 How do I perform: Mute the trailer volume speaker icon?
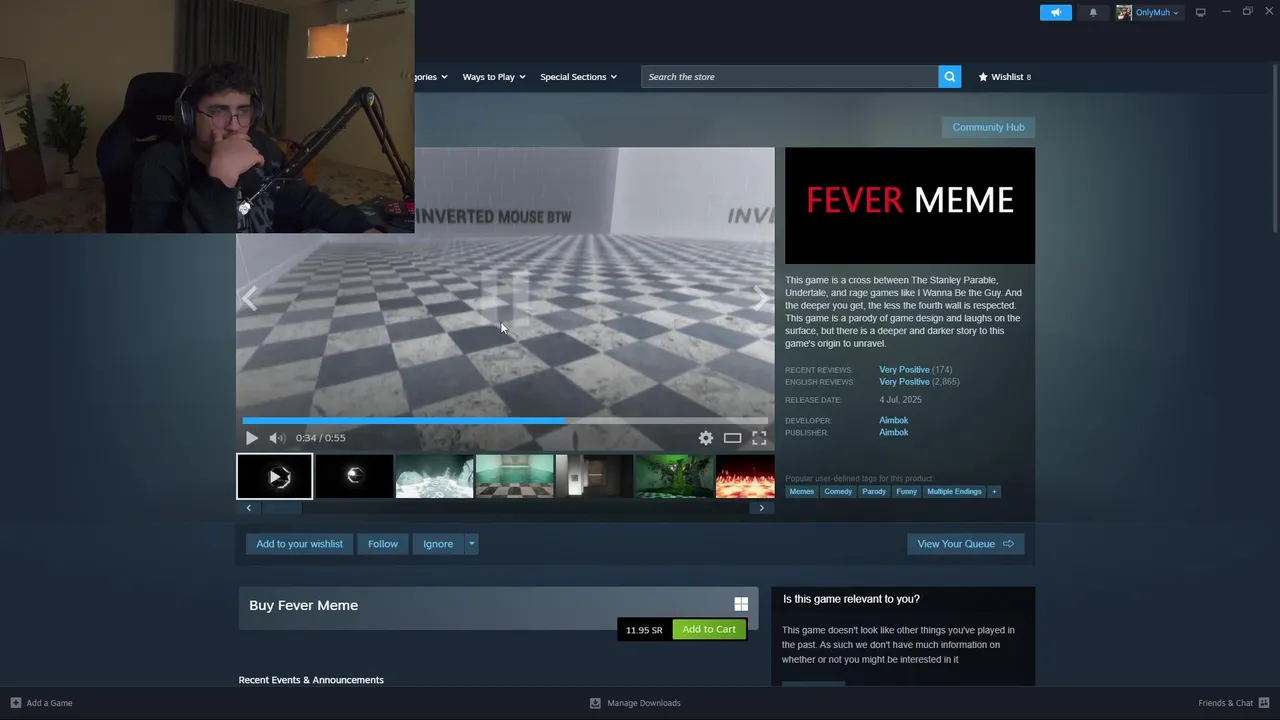click(277, 438)
